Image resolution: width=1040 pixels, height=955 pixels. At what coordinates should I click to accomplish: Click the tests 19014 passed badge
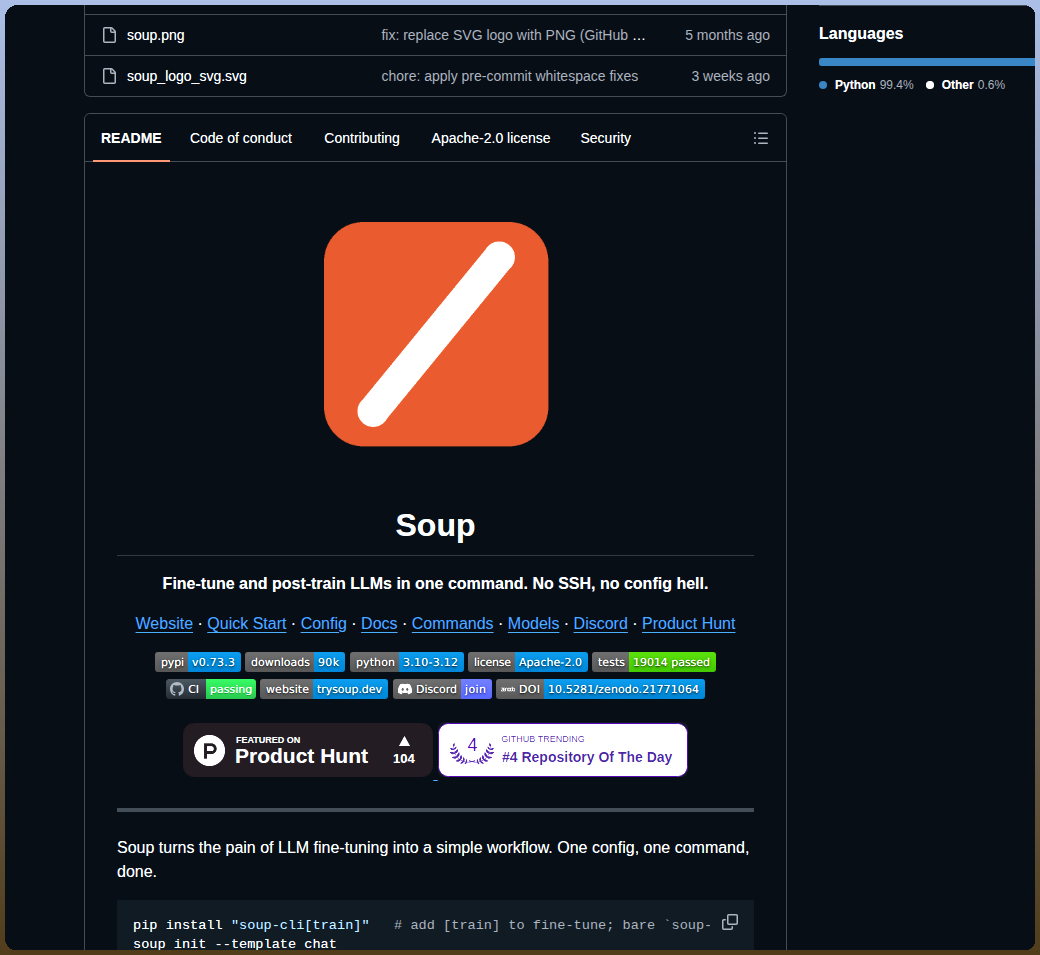(653, 662)
